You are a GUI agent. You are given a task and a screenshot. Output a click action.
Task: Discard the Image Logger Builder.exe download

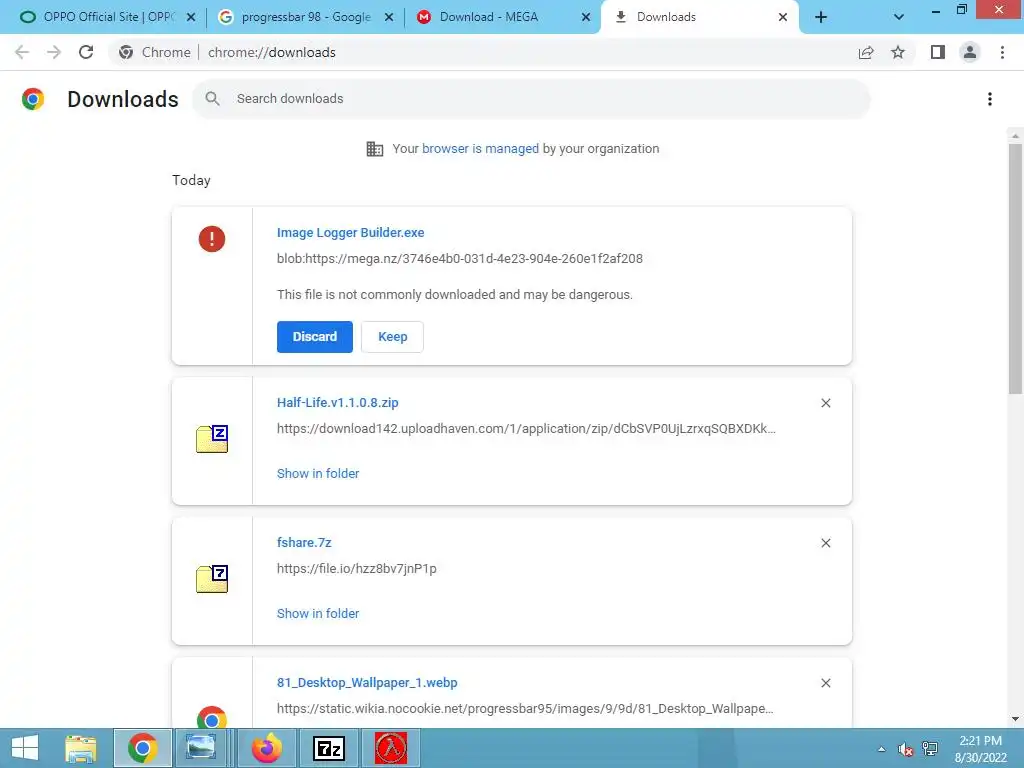[x=315, y=336]
